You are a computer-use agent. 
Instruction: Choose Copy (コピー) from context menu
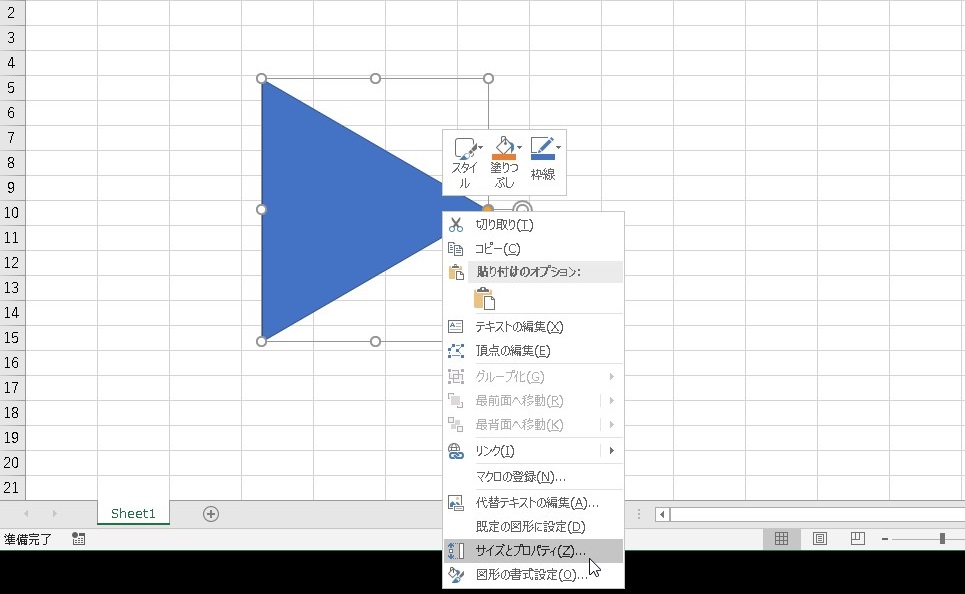[x=497, y=249]
